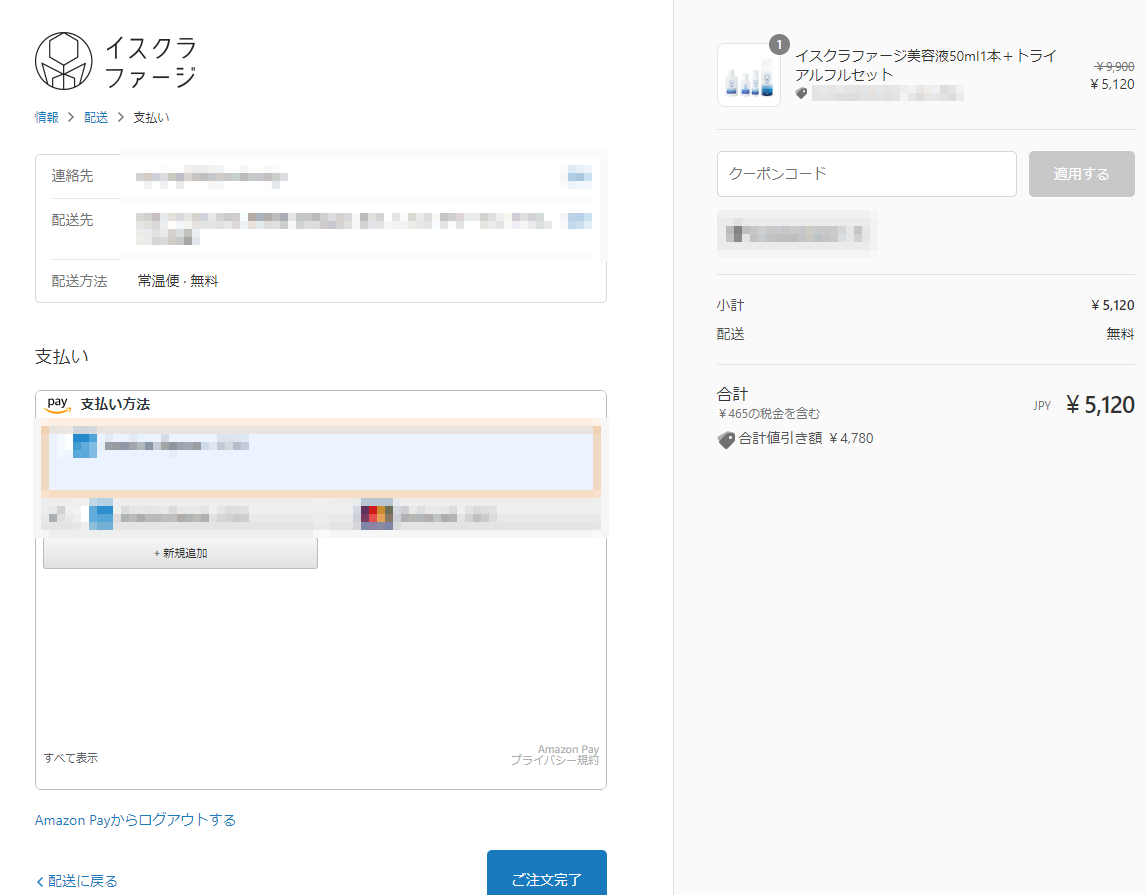Click the quantity badge showing 1
The height and width of the screenshot is (895, 1147).
pyautogui.click(x=779, y=45)
